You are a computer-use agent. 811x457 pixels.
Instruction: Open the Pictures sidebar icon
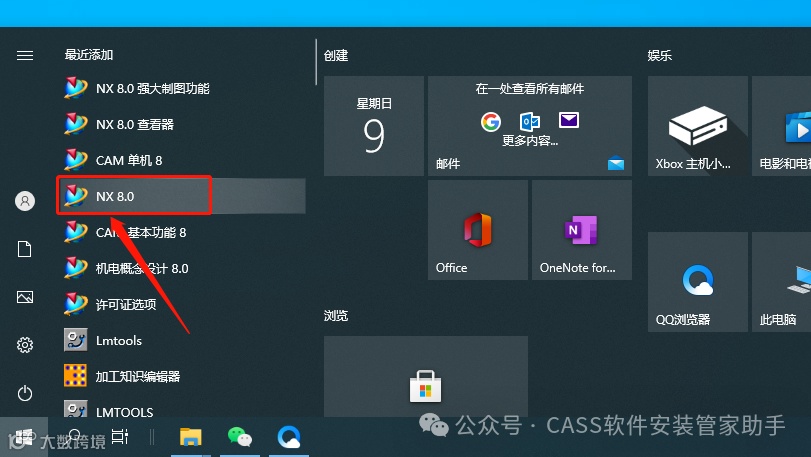[25, 297]
